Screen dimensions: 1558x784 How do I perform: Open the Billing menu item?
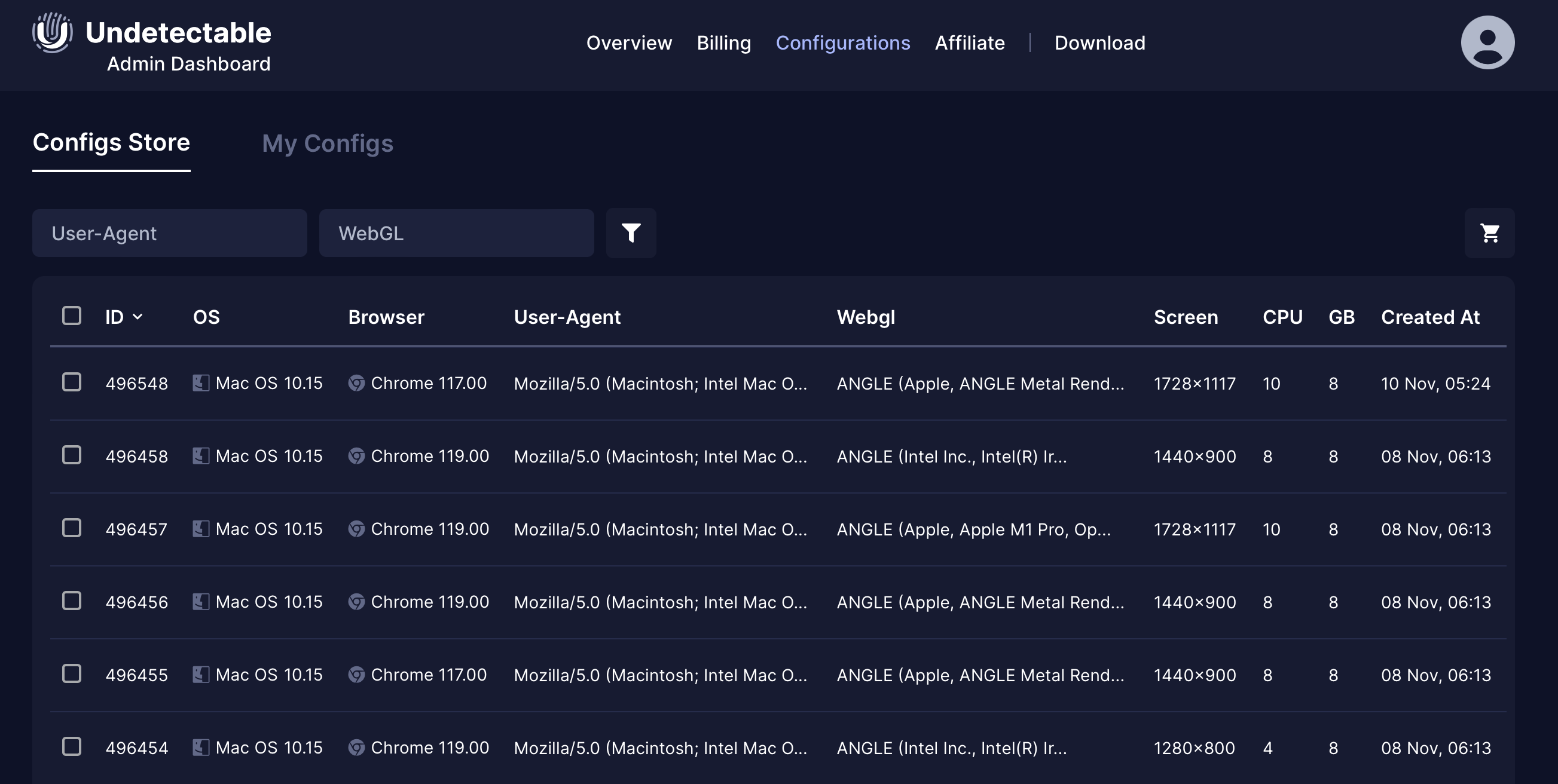(x=723, y=43)
